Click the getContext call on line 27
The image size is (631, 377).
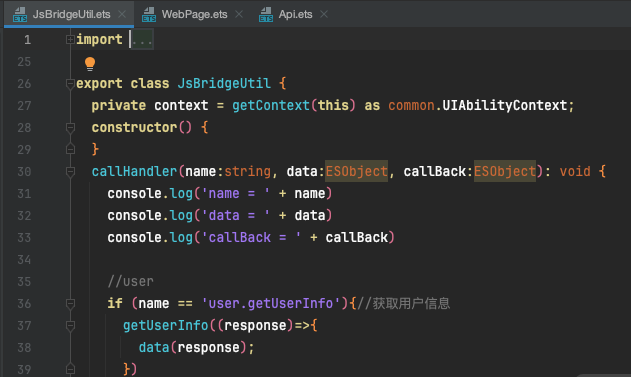[271, 106]
